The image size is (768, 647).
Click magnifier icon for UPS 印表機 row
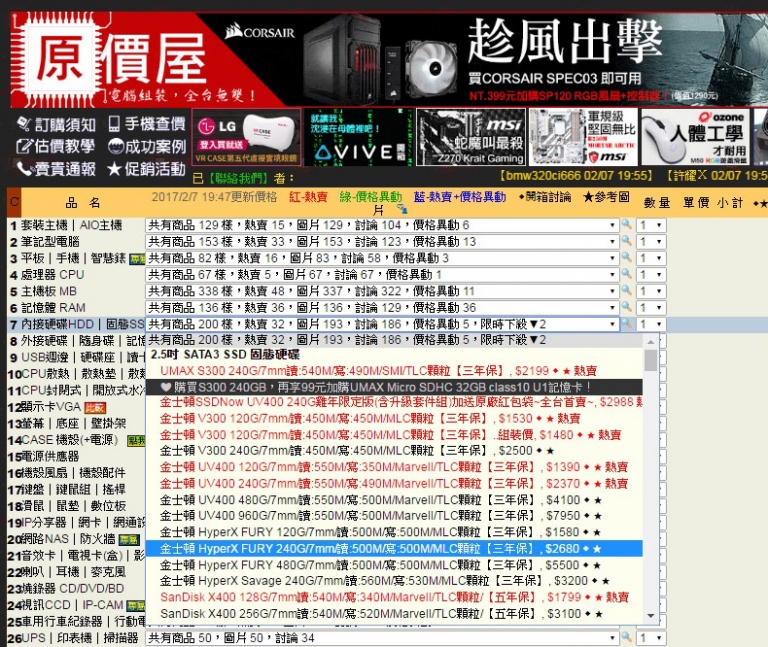click(626, 638)
